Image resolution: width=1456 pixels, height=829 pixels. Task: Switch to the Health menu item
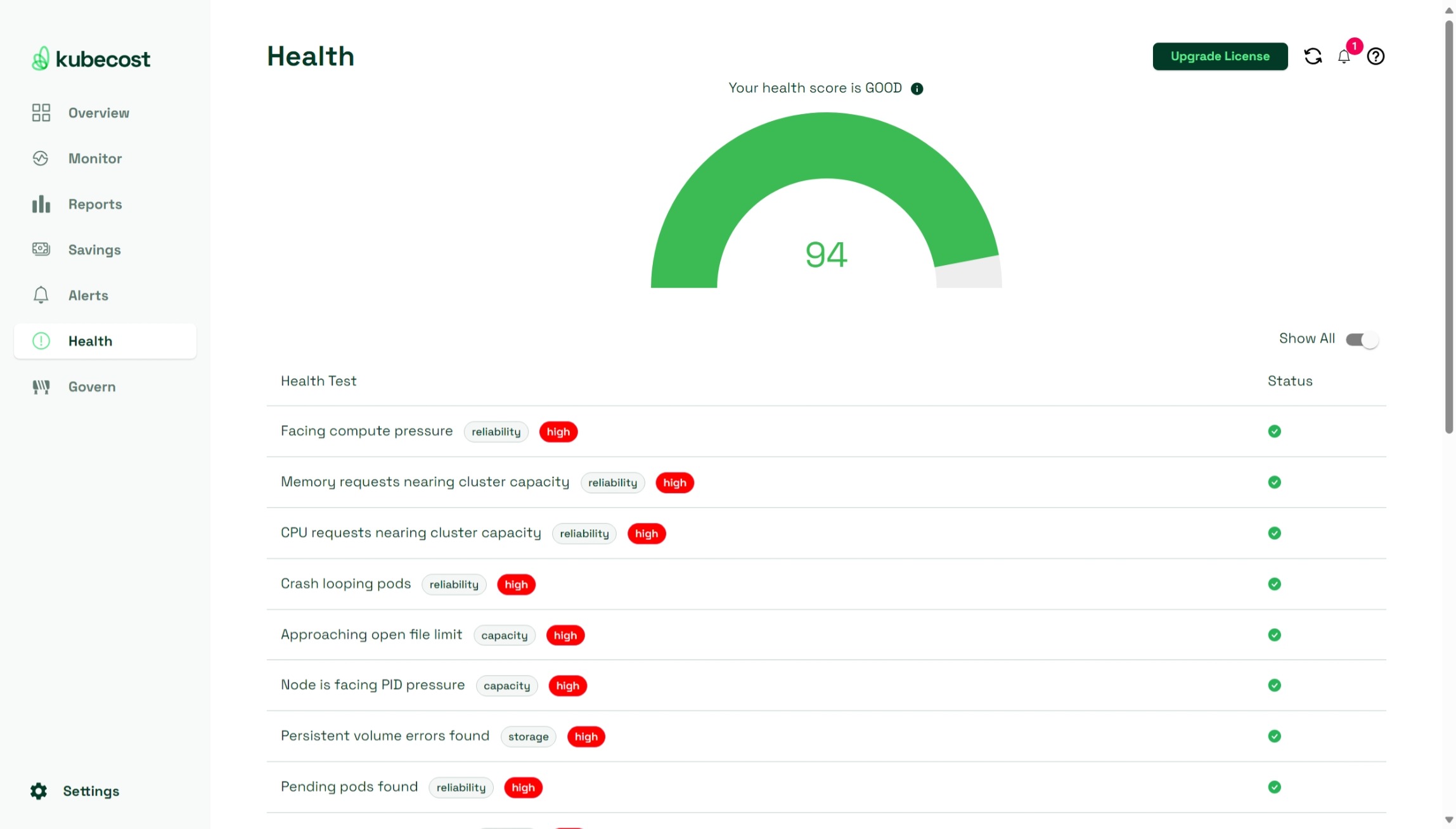point(90,340)
